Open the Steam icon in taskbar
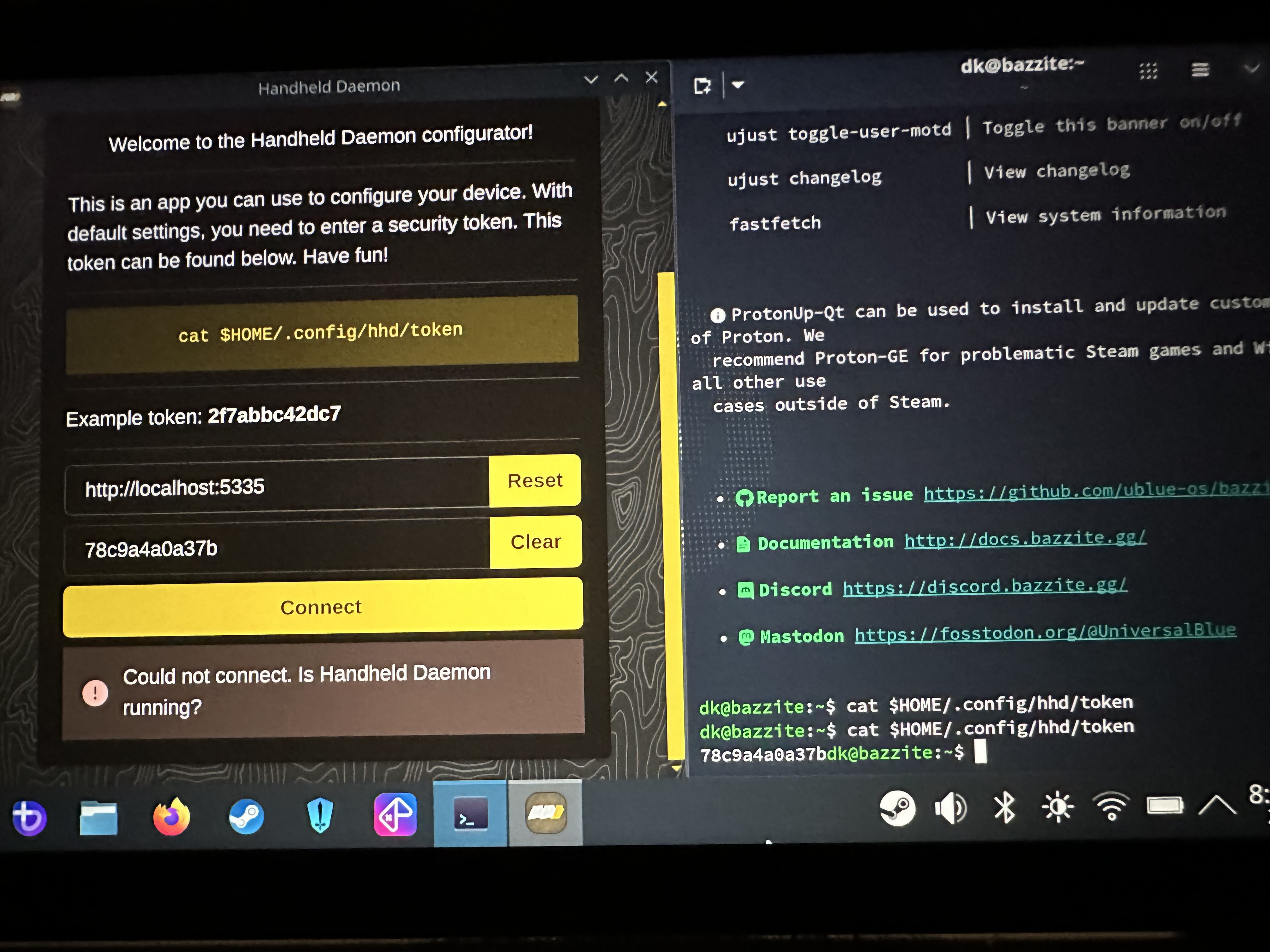The height and width of the screenshot is (952, 1270). [246, 816]
